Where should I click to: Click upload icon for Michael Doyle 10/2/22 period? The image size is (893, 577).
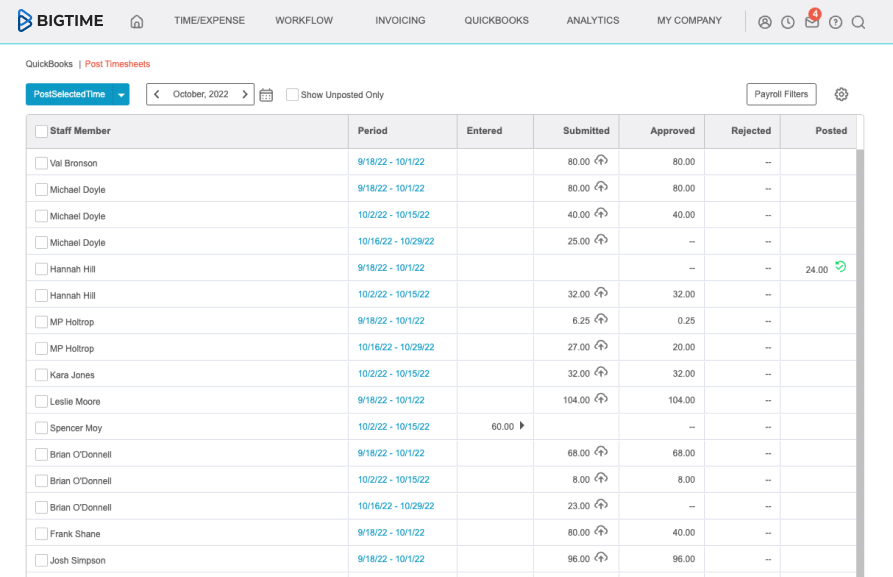click(x=601, y=214)
